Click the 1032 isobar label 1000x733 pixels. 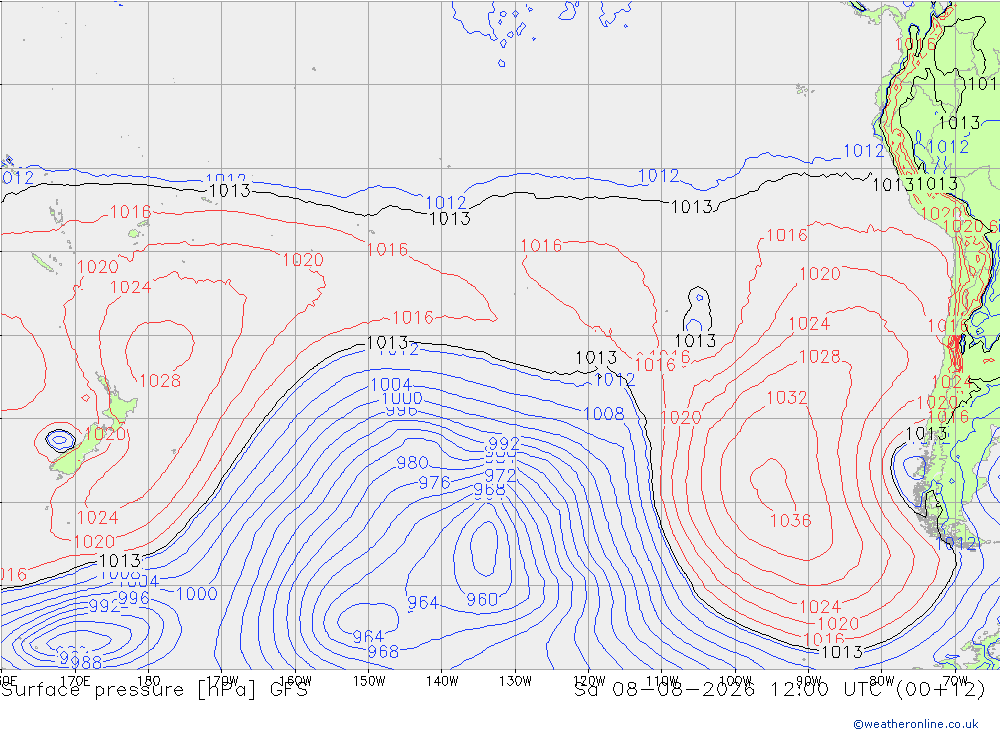(786, 398)
